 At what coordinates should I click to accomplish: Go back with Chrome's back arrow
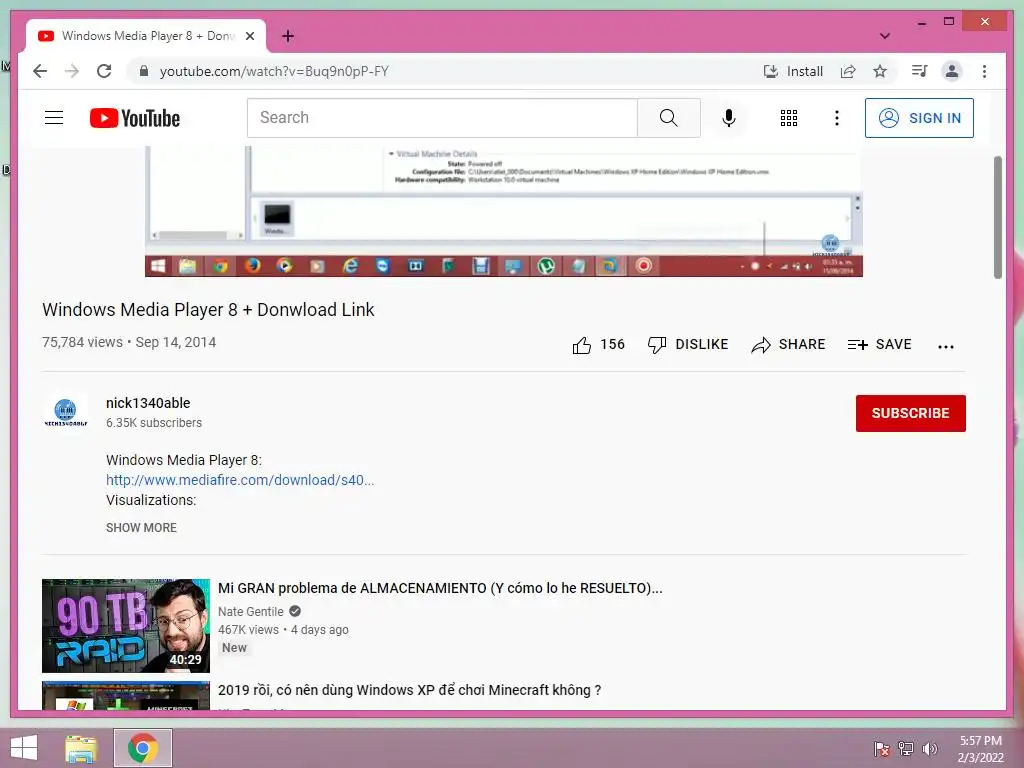pyautogui.click(x=40, y=71)
